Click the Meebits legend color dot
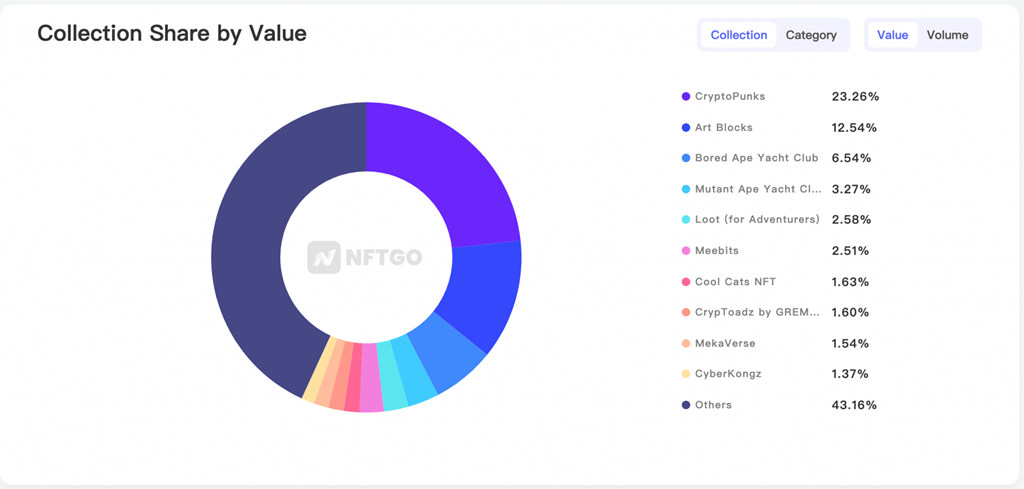 686,251
